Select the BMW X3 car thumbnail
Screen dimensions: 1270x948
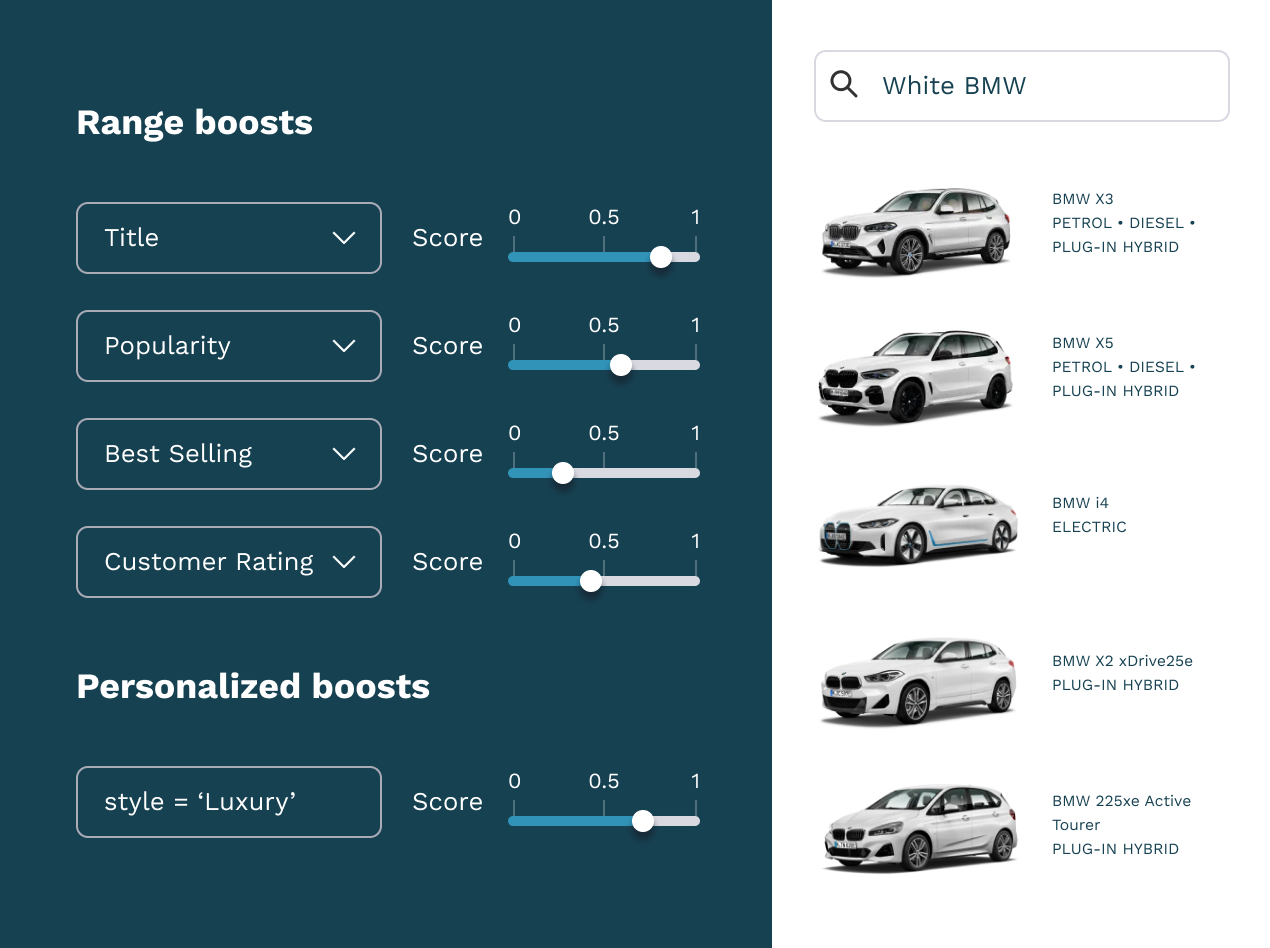click(917, 230)
